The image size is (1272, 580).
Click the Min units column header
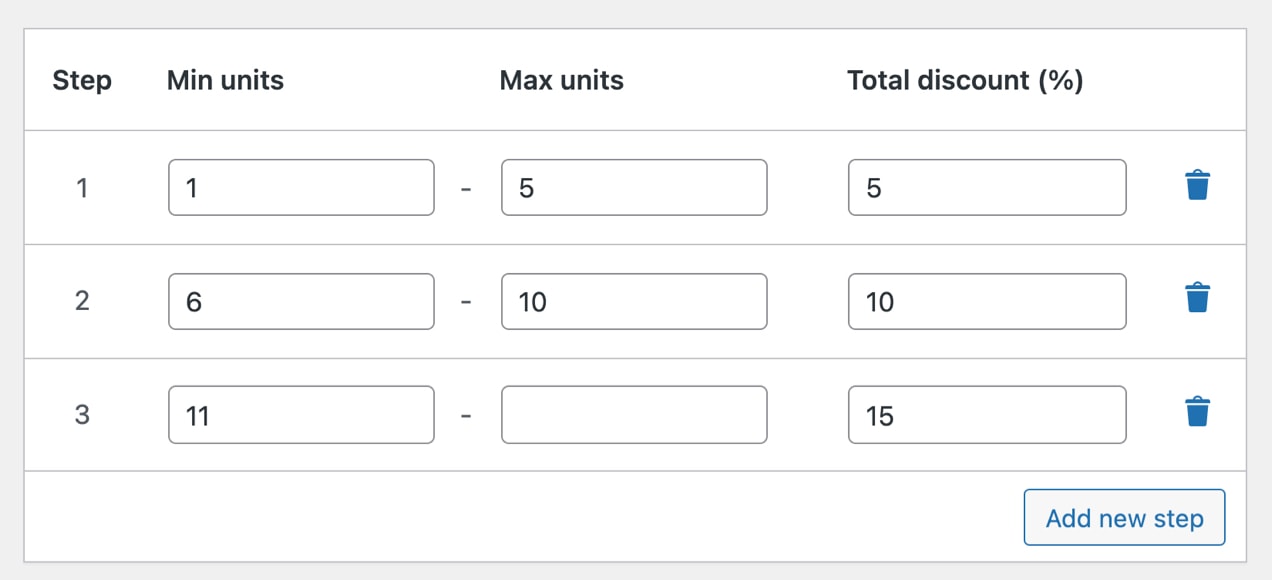coord(225,80)
